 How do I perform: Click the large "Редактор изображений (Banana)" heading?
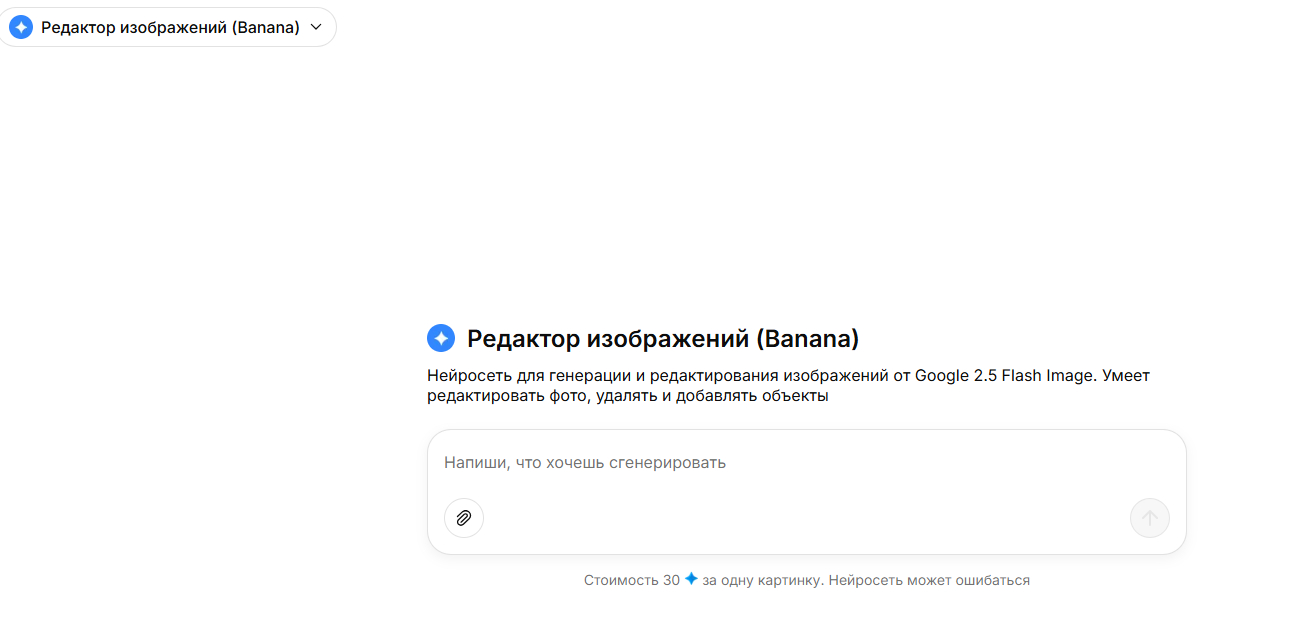(663, 339)
